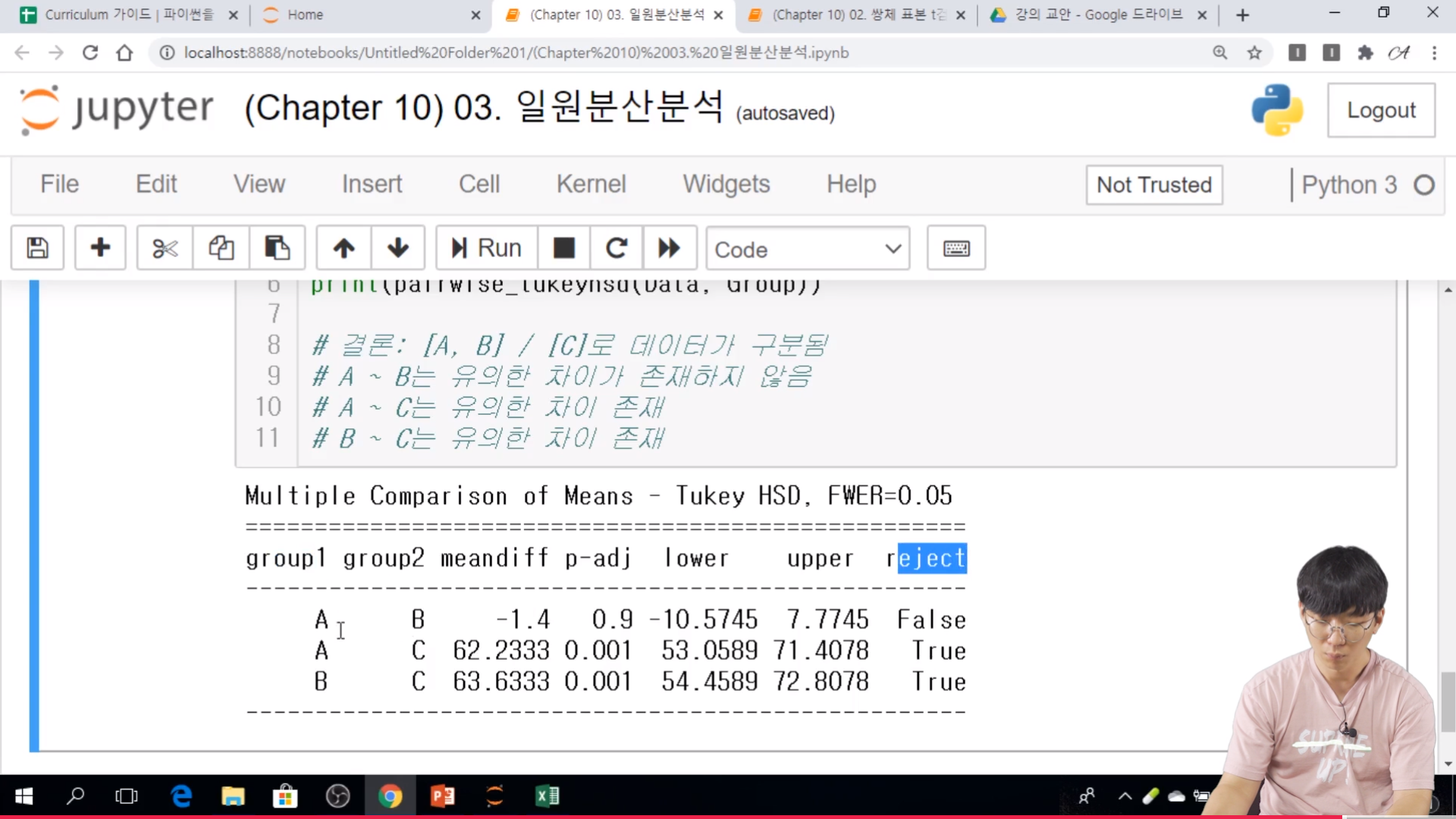Viewport: 1456px width, 819px height.
Task: Open the command palette keyboard icon
Action: (x=955, y=248)
